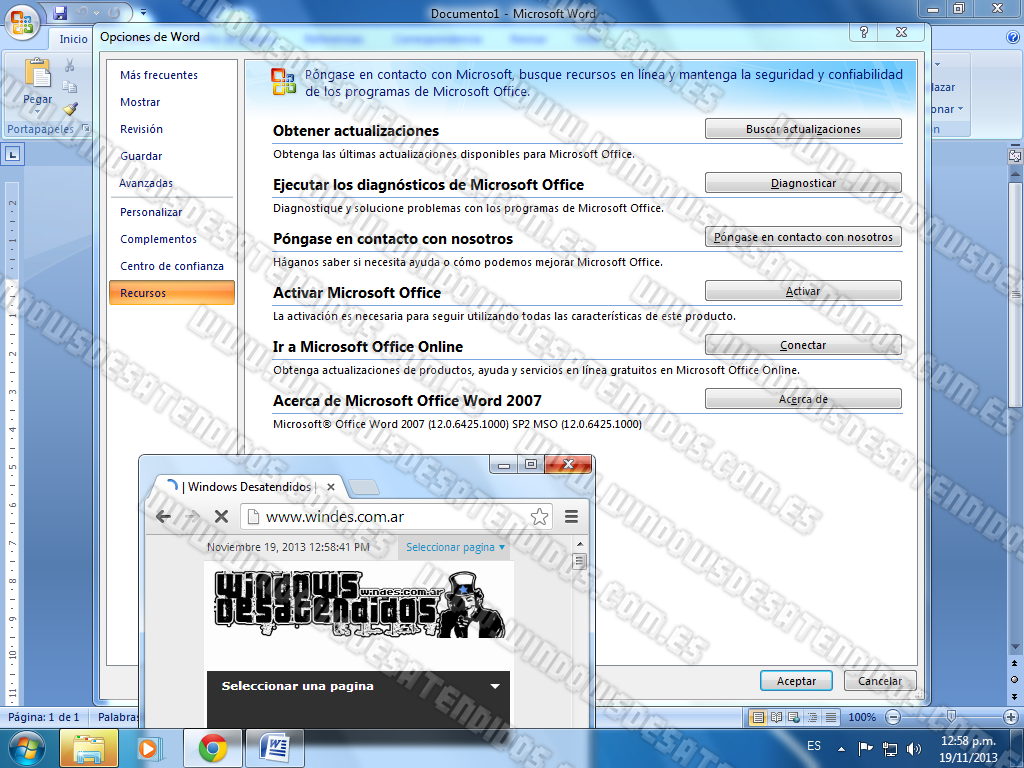Open the Portapapeles dialog launcher

(85, 129)
